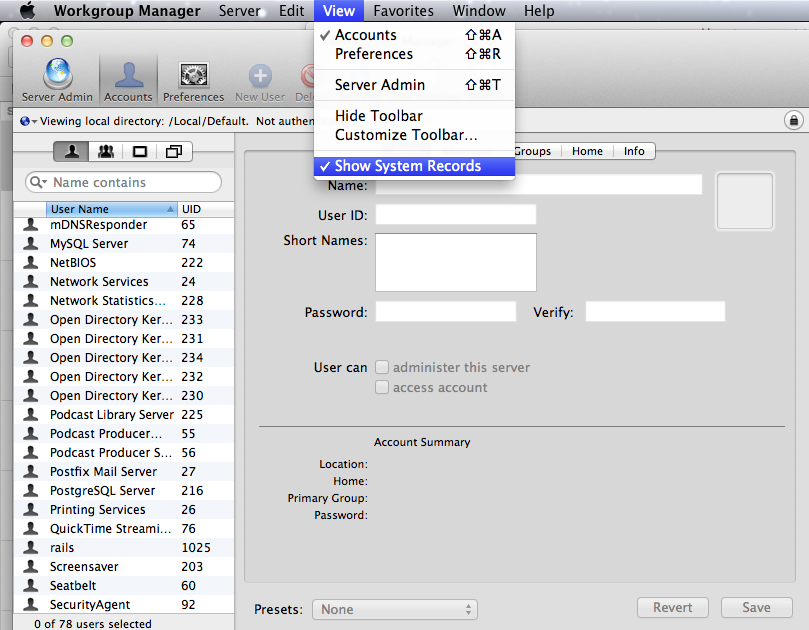Click the Save button
This screenshot has width=809, height=630.
756,607
